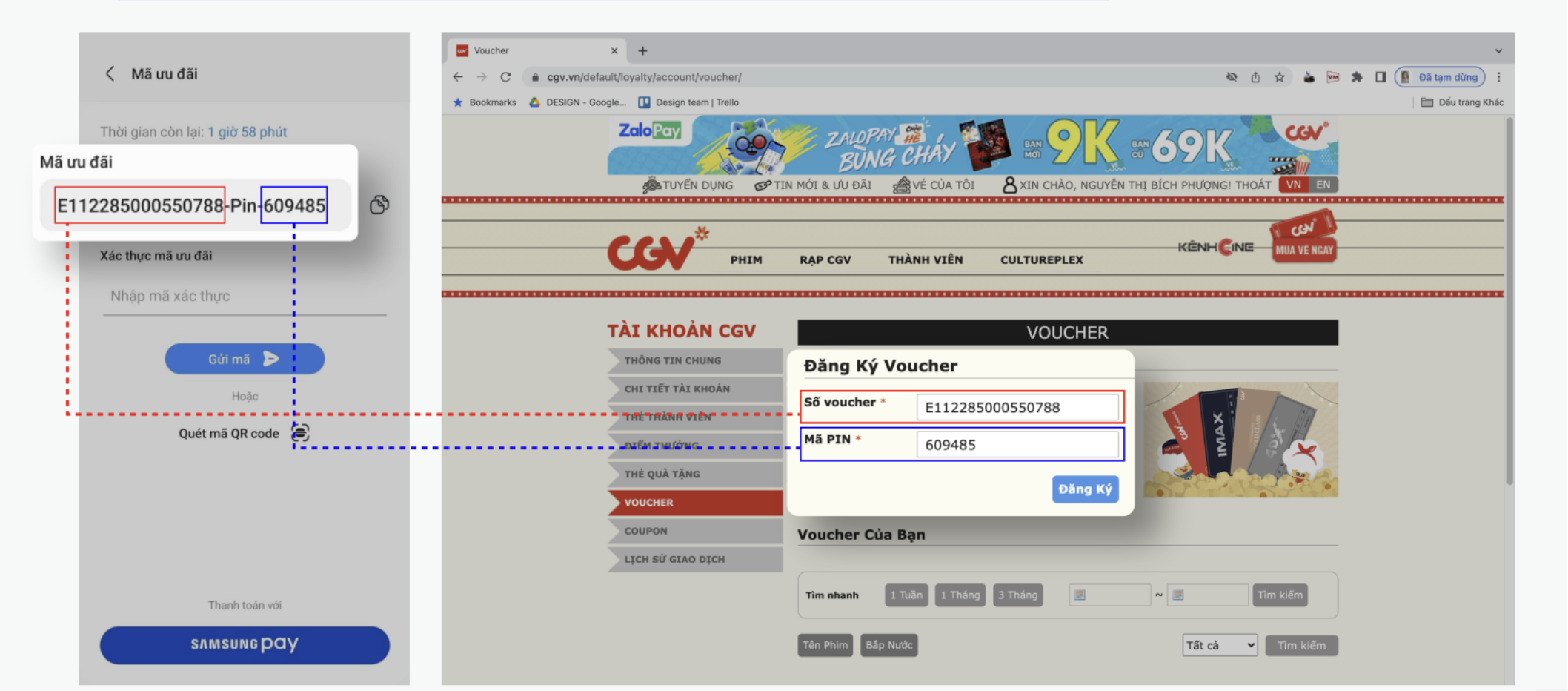Select Voucher in account sidebar
1568x691 pixels.
695,503
